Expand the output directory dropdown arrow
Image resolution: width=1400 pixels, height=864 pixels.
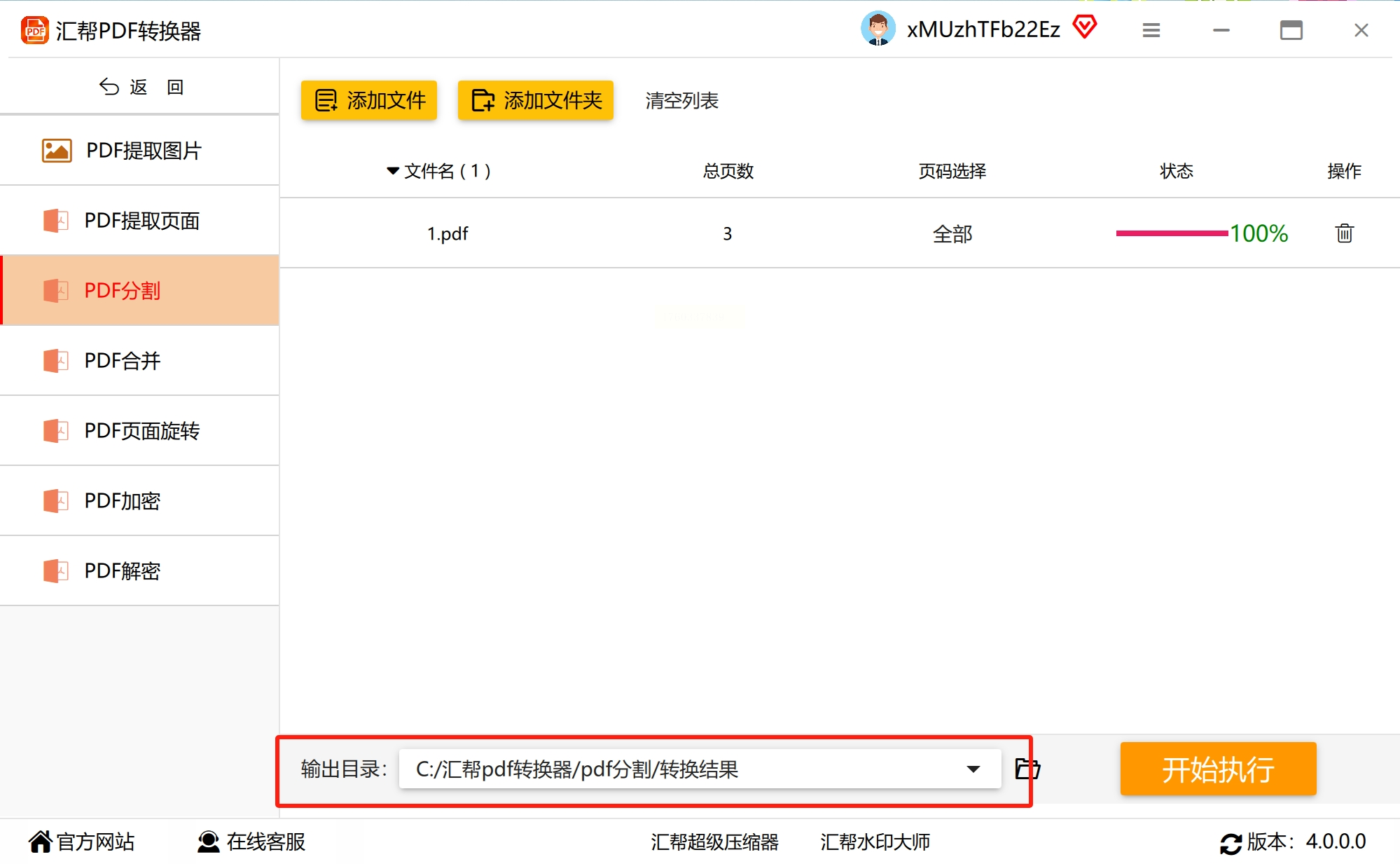tap(973, 769)
